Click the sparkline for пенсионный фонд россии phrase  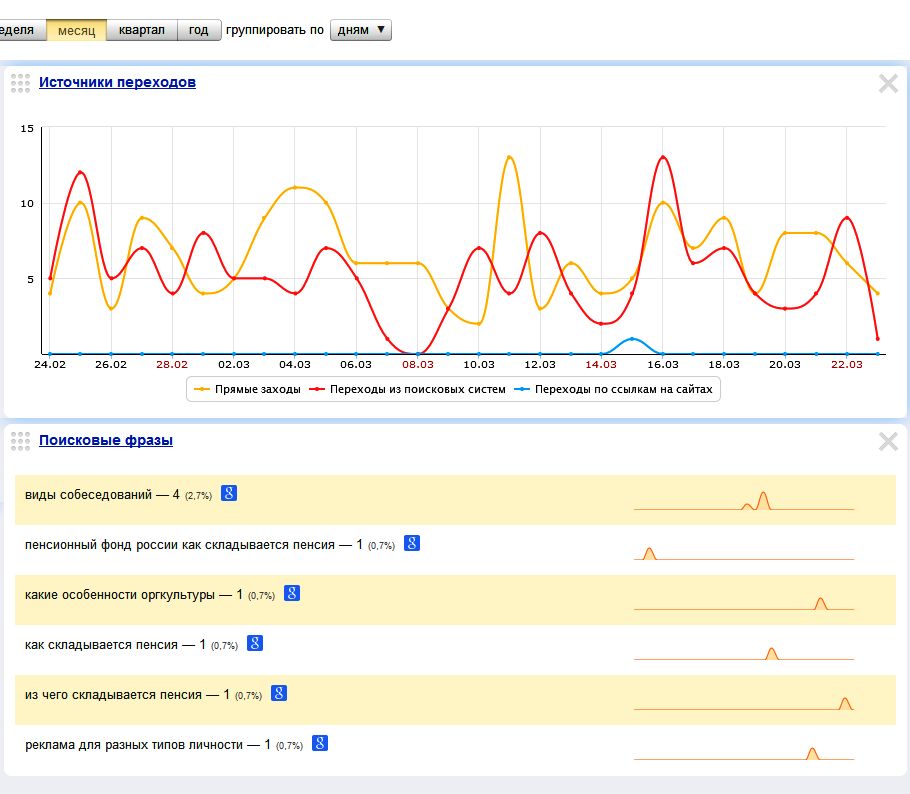point(743,553)
